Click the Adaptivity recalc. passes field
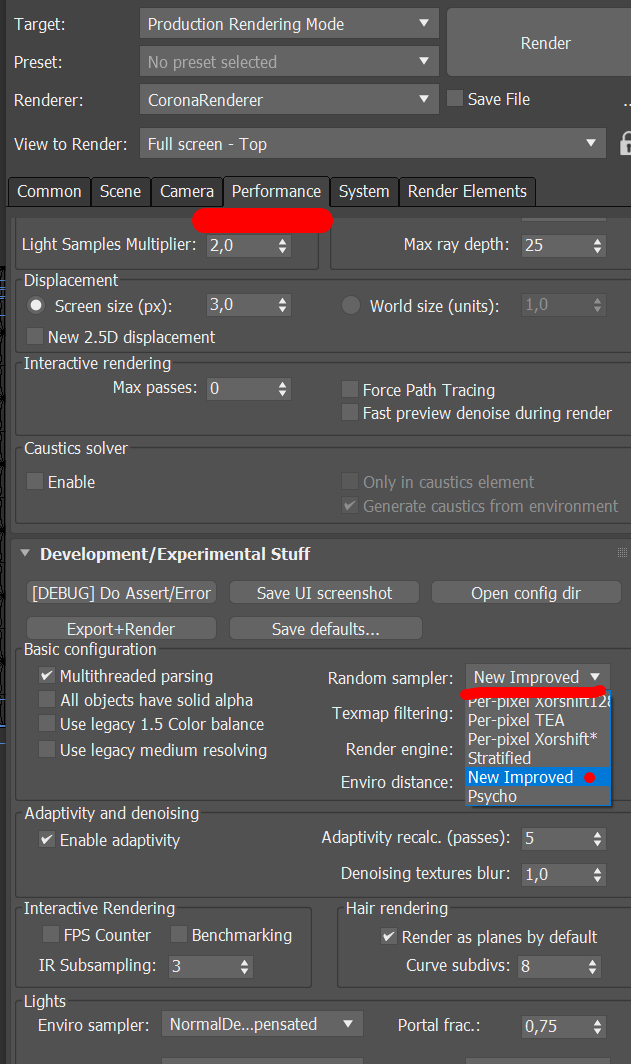Image resolution: width=631 pixels, height=1064 pixels. 555,838
